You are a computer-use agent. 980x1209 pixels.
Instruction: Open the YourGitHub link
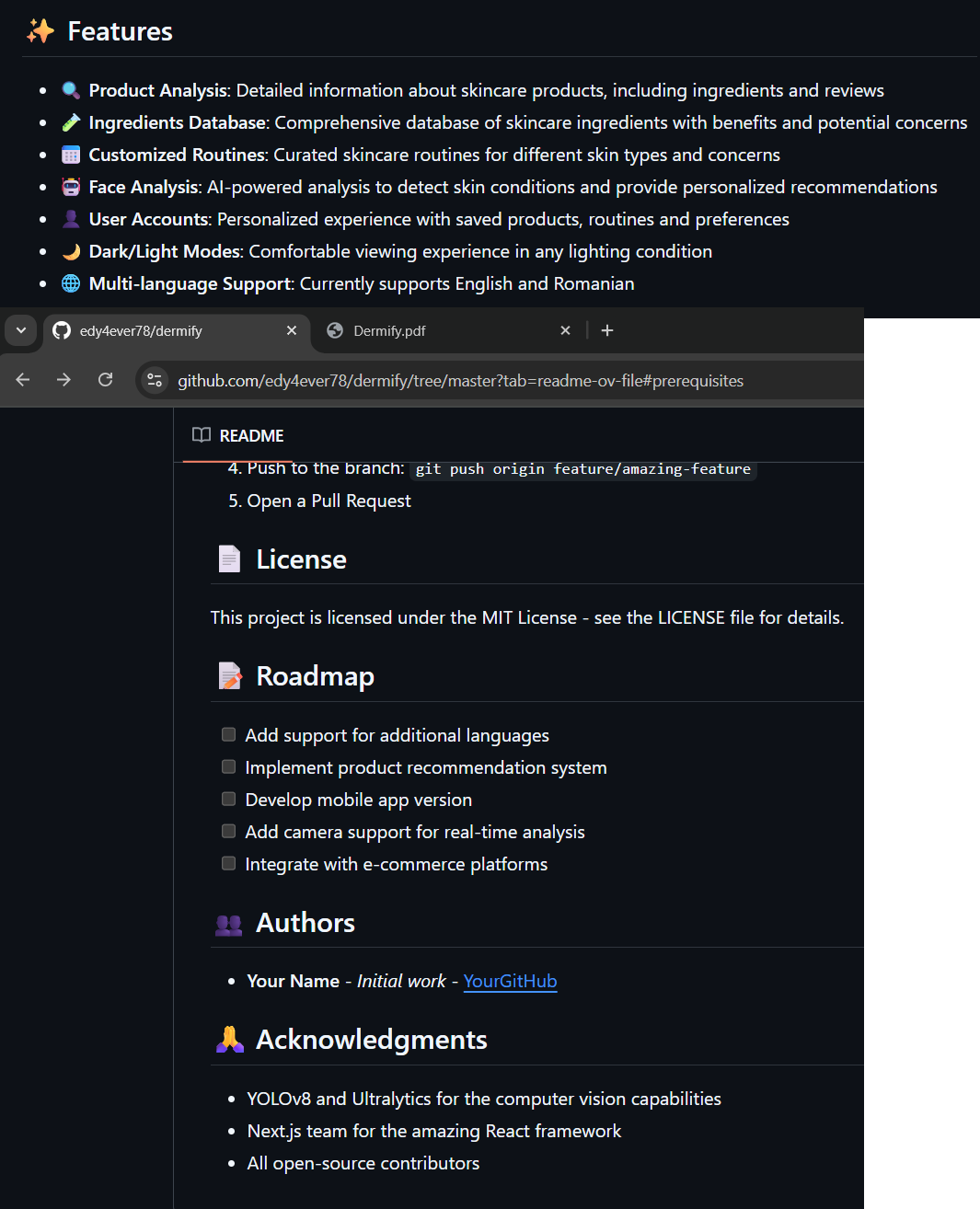pos(510,981)
